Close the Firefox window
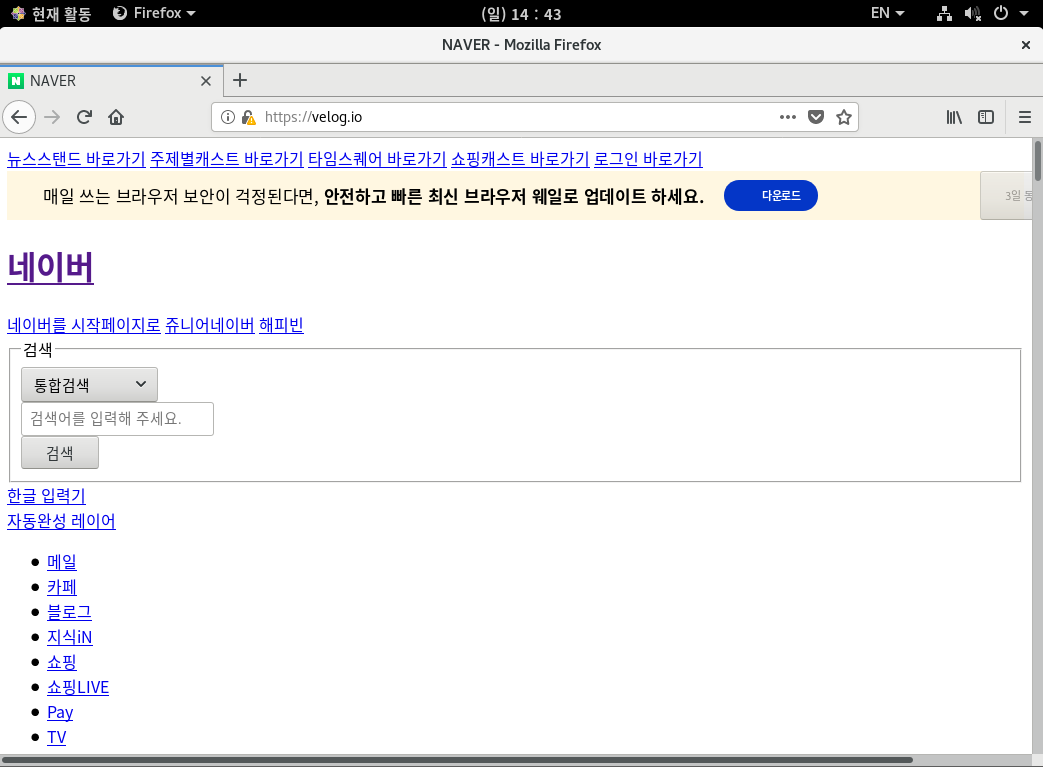 click(x=1026, y=45)
